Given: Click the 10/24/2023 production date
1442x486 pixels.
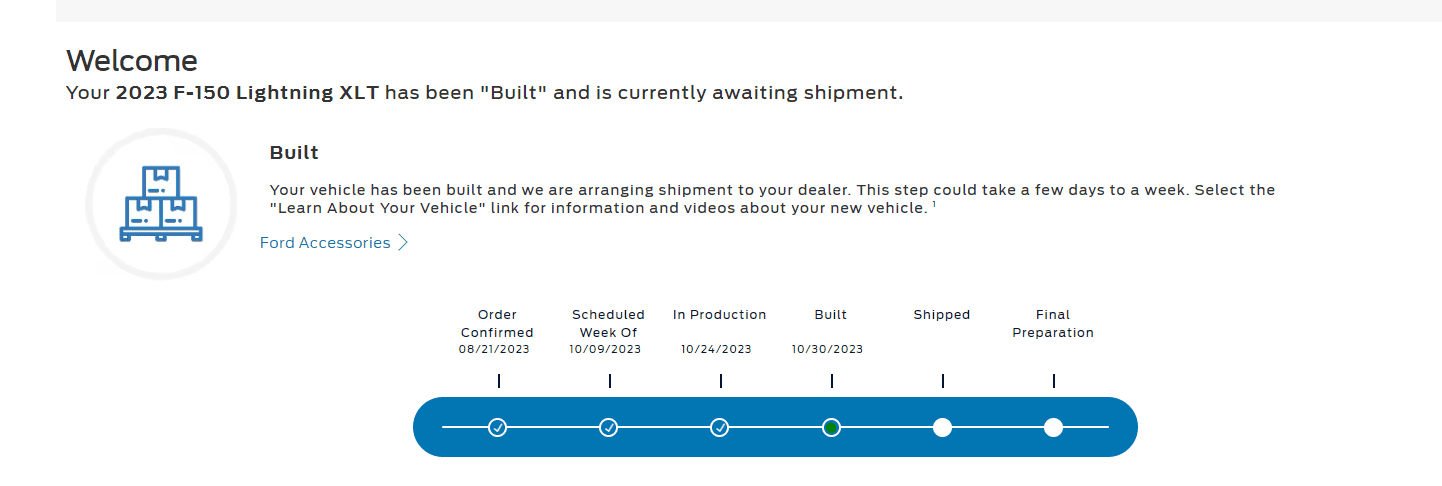Looking at the screenshot, I should (x=716, y=350).
